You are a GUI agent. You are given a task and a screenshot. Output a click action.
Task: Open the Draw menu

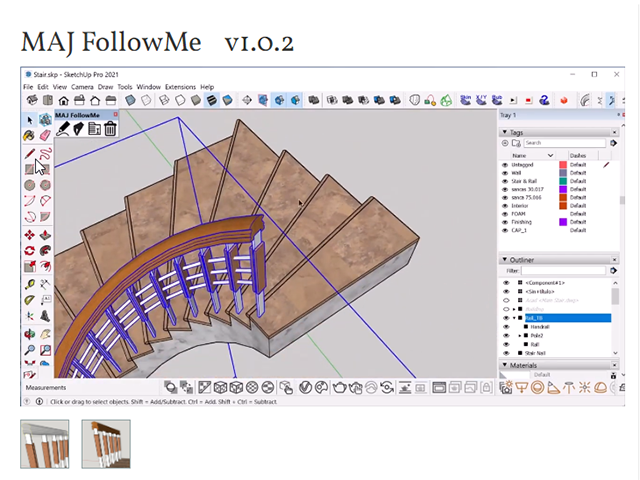(105, 87)
